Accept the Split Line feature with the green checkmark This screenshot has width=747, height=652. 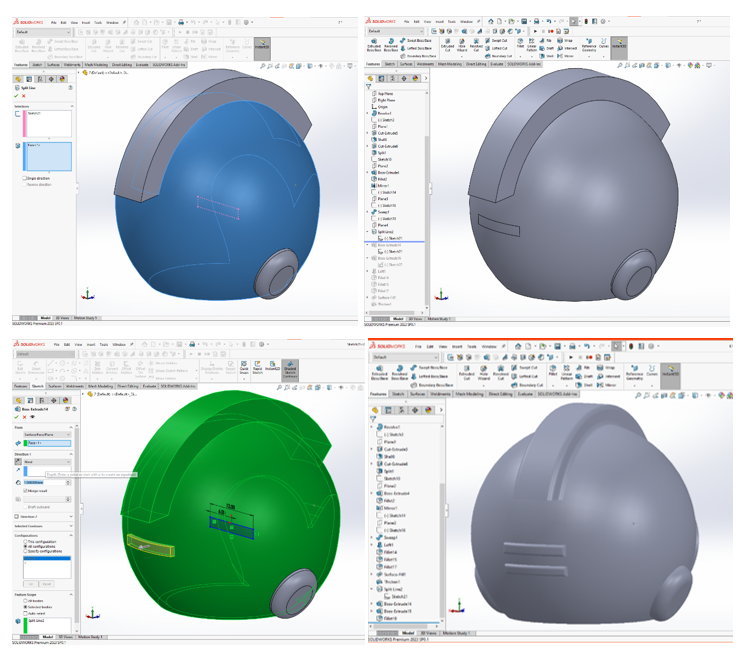click(17, 96)
